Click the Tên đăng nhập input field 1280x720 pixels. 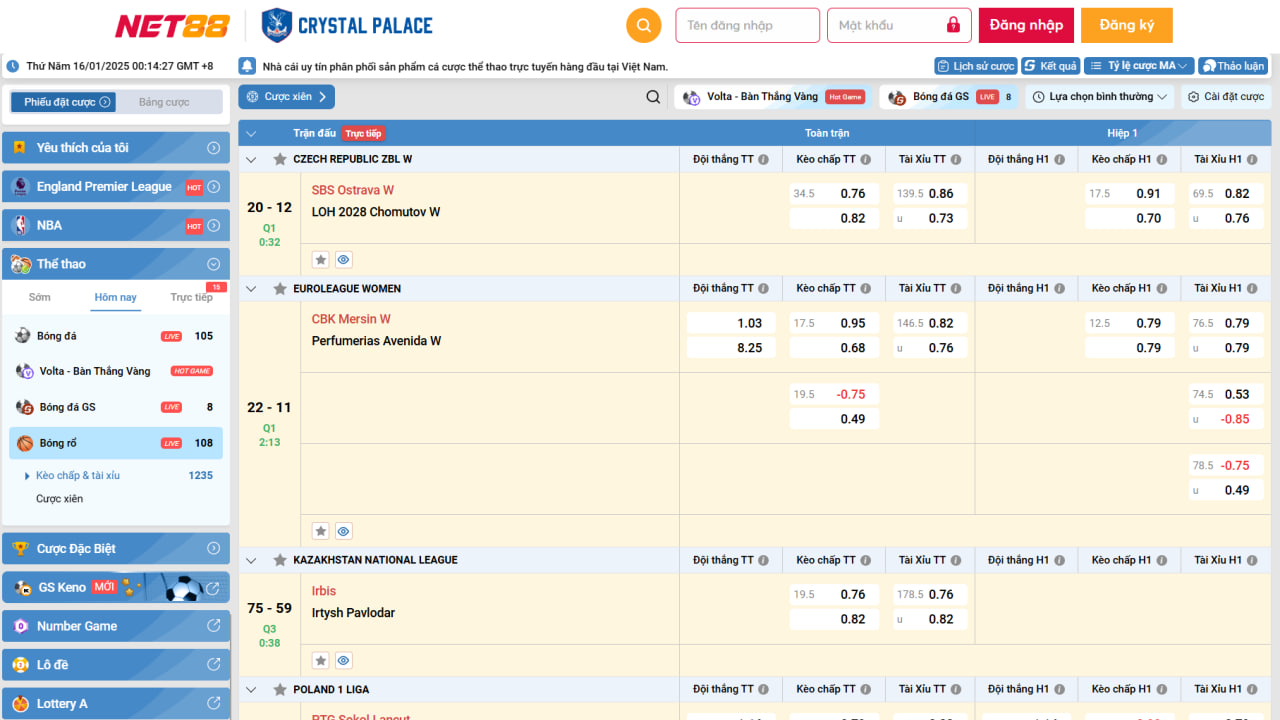tap(747, 25)
